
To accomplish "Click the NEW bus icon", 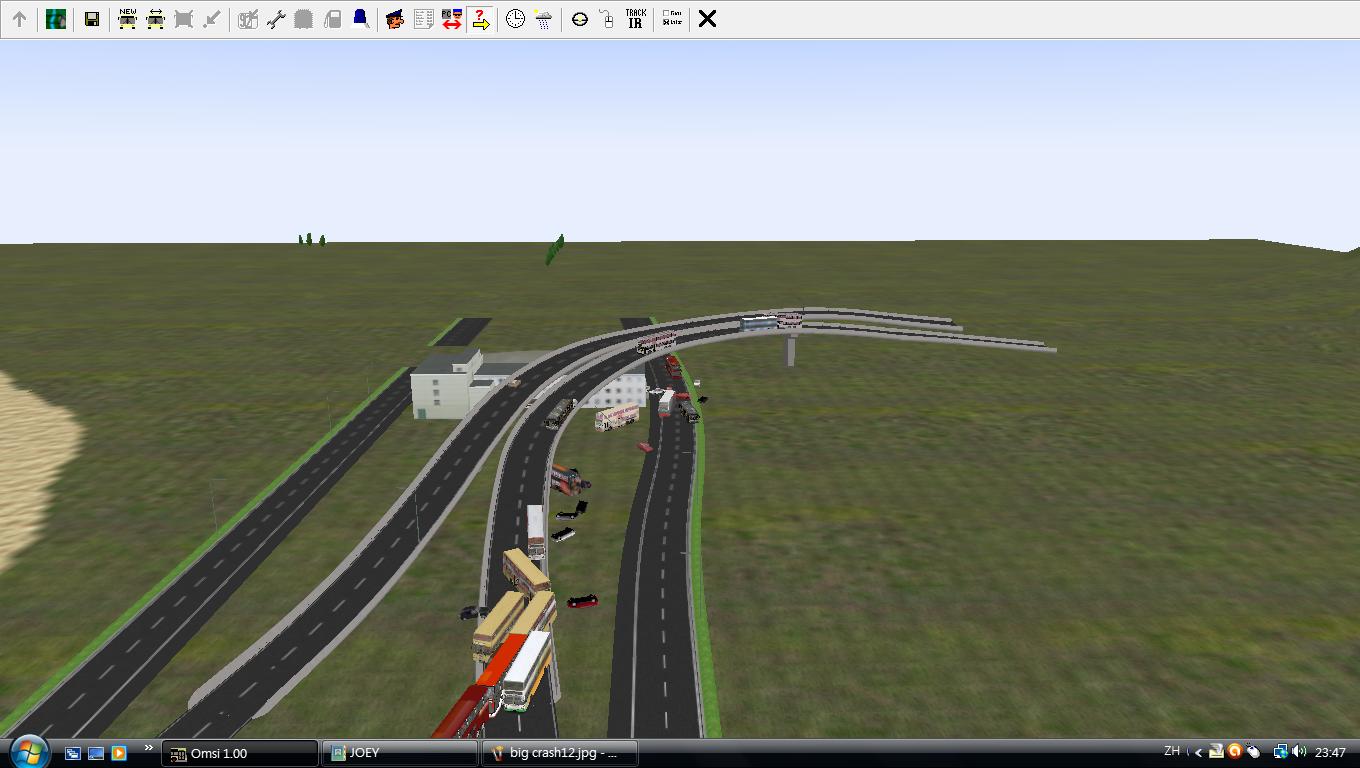I will tap(127, 19).
